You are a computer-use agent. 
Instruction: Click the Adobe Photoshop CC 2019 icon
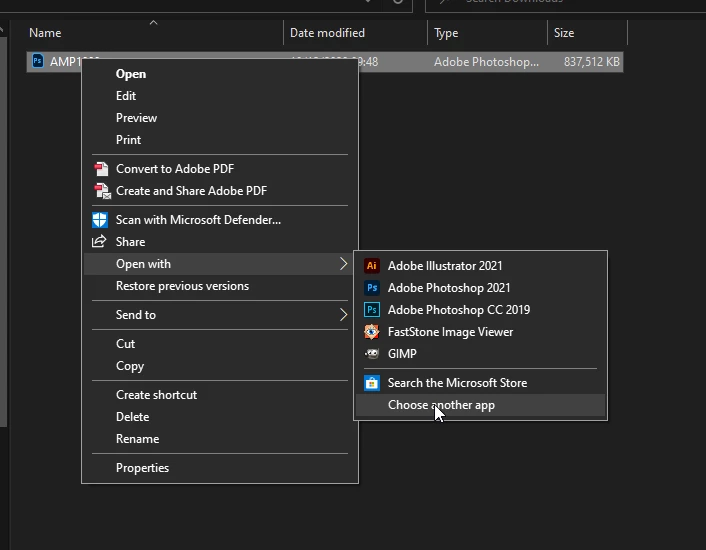(371, 310)
